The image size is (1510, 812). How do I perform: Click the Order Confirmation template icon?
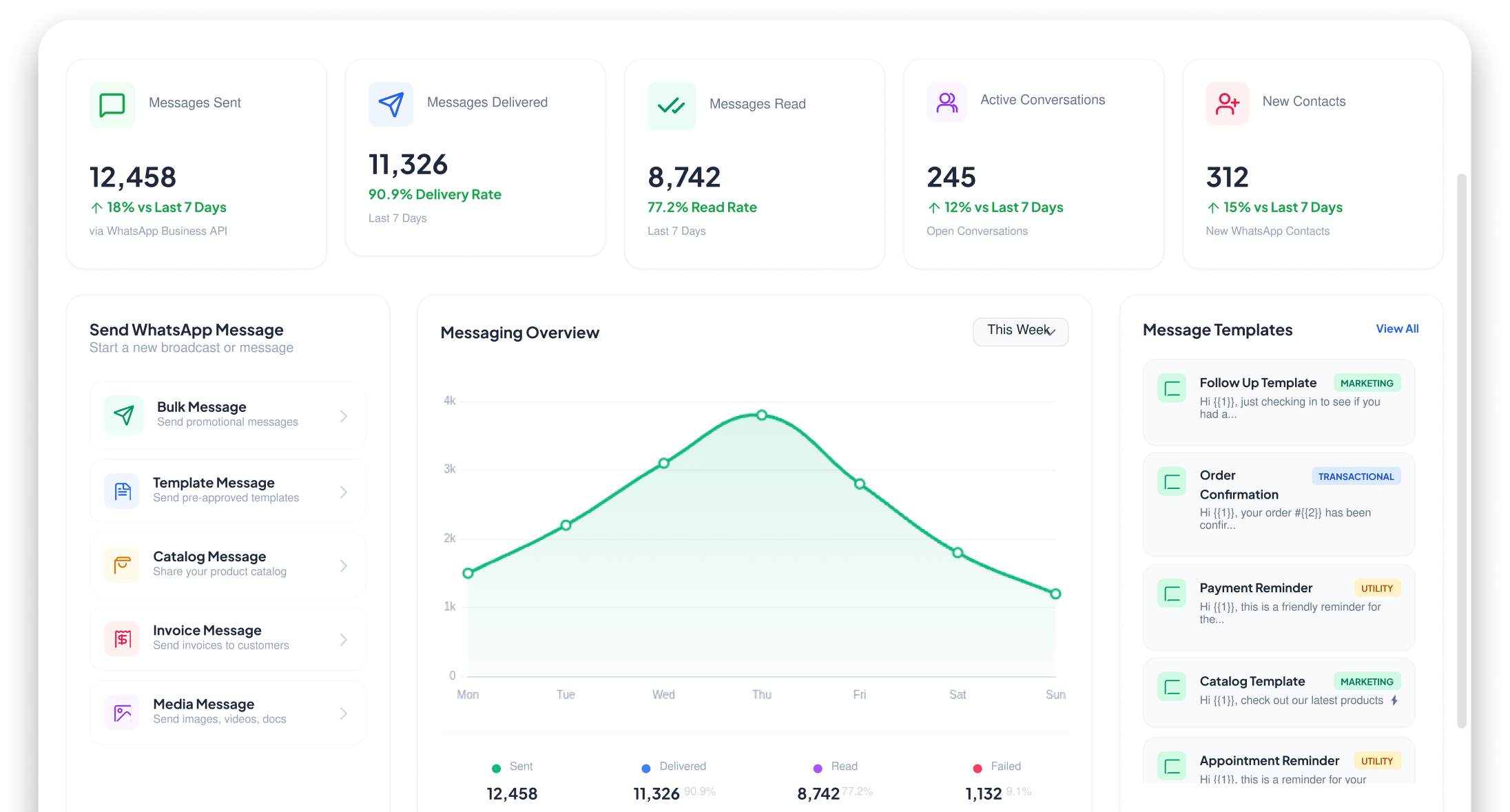point(1172,482)
